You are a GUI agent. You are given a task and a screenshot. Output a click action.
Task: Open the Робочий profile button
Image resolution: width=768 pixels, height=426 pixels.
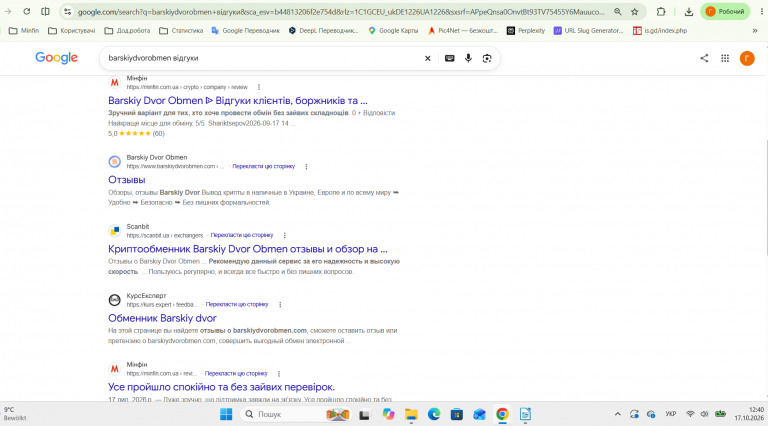coord(725,11)
